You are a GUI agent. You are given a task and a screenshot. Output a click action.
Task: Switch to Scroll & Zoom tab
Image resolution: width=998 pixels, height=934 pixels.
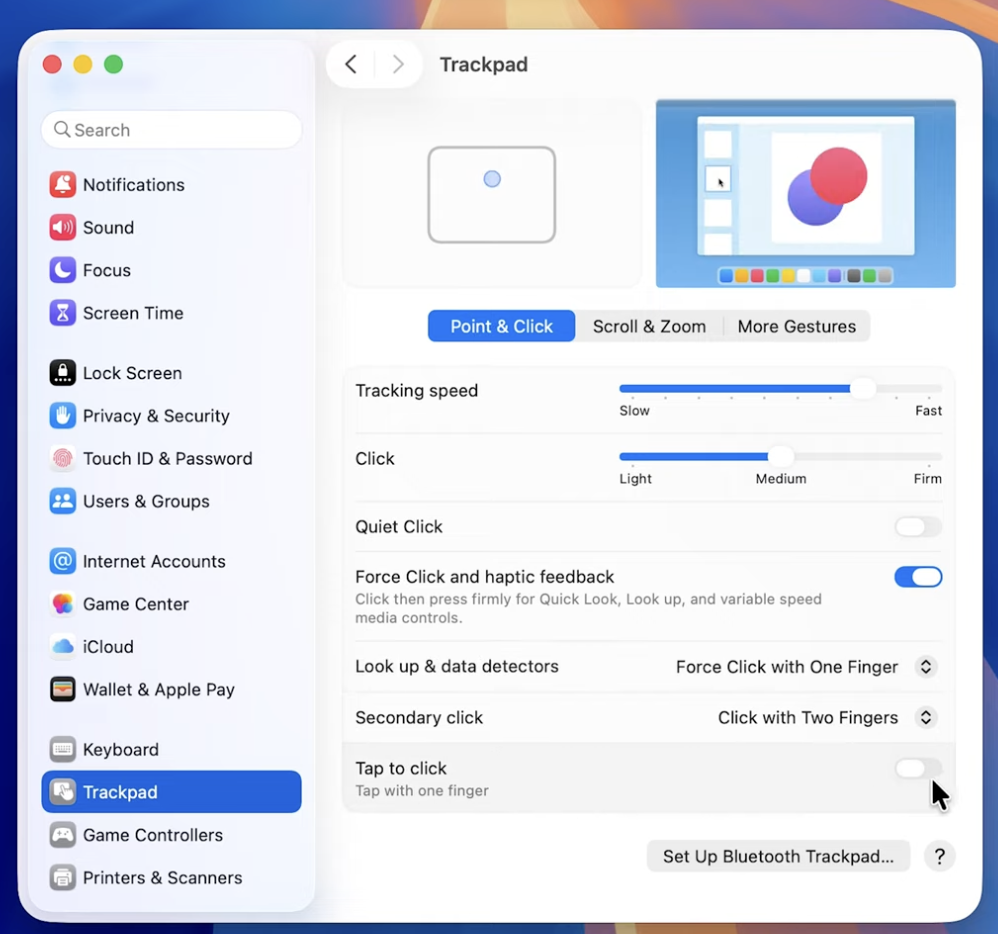click(x=649, y=326)
